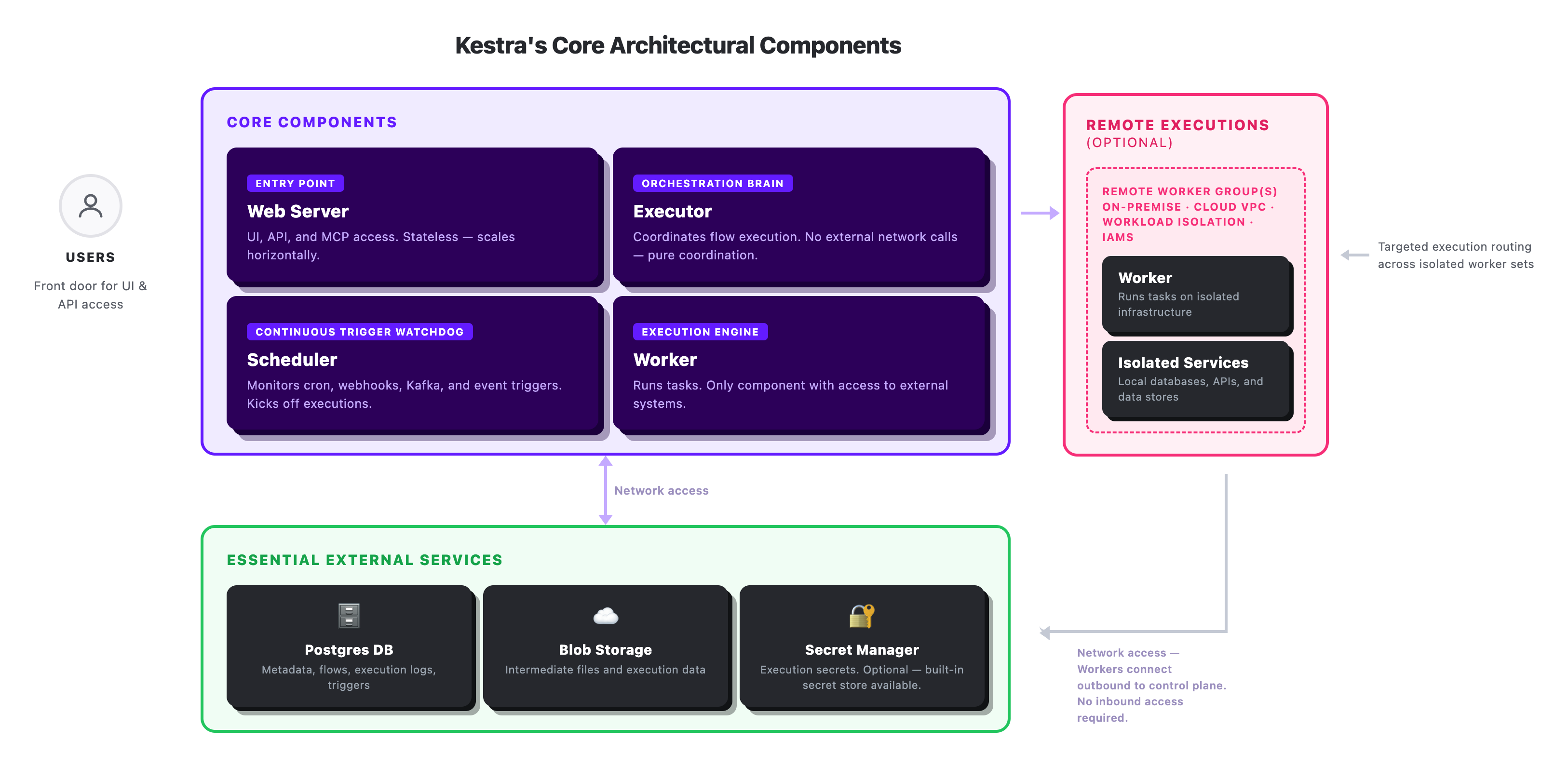1568x767 pixels.
Task: Click 'Monitors cron, webhooks, Kafka' description
Action: pyautogui.click(x=404, y=394)
